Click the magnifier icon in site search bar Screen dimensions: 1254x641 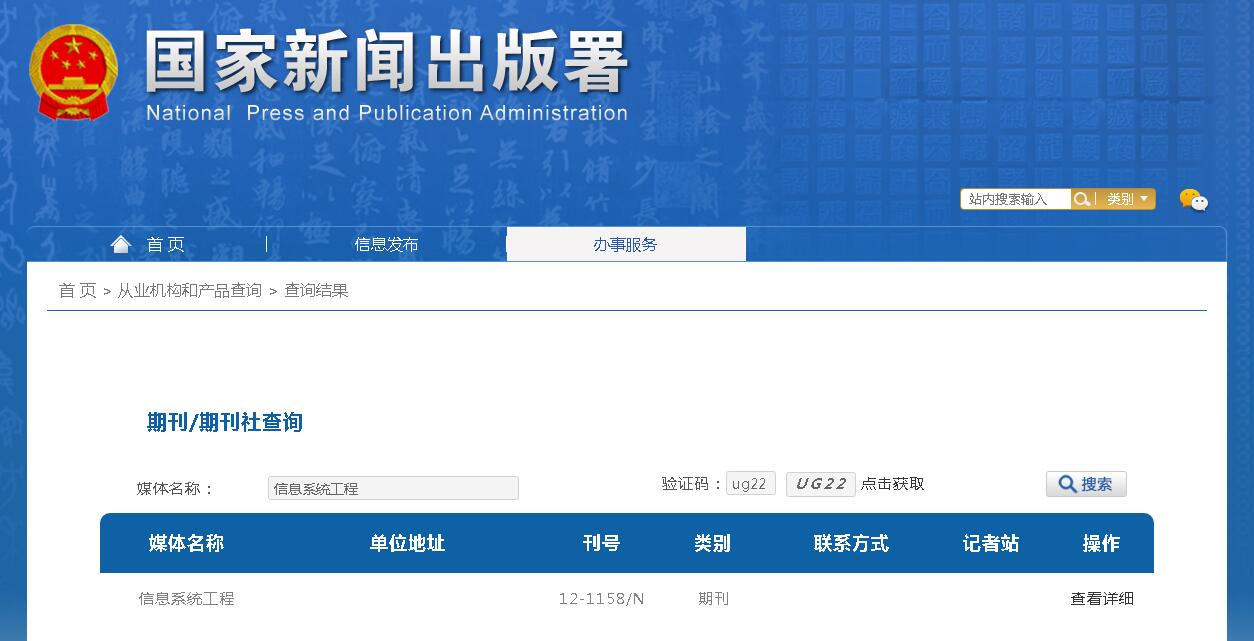pos(1082,198)
